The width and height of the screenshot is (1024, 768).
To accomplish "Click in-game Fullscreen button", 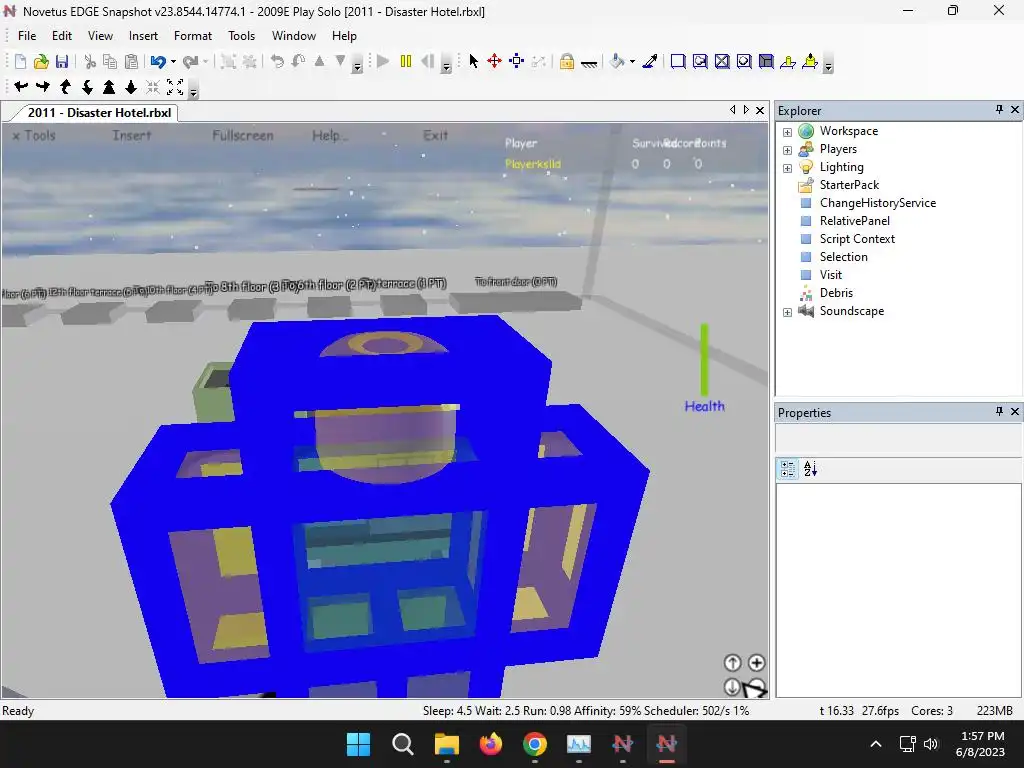I will coord(243,135).
